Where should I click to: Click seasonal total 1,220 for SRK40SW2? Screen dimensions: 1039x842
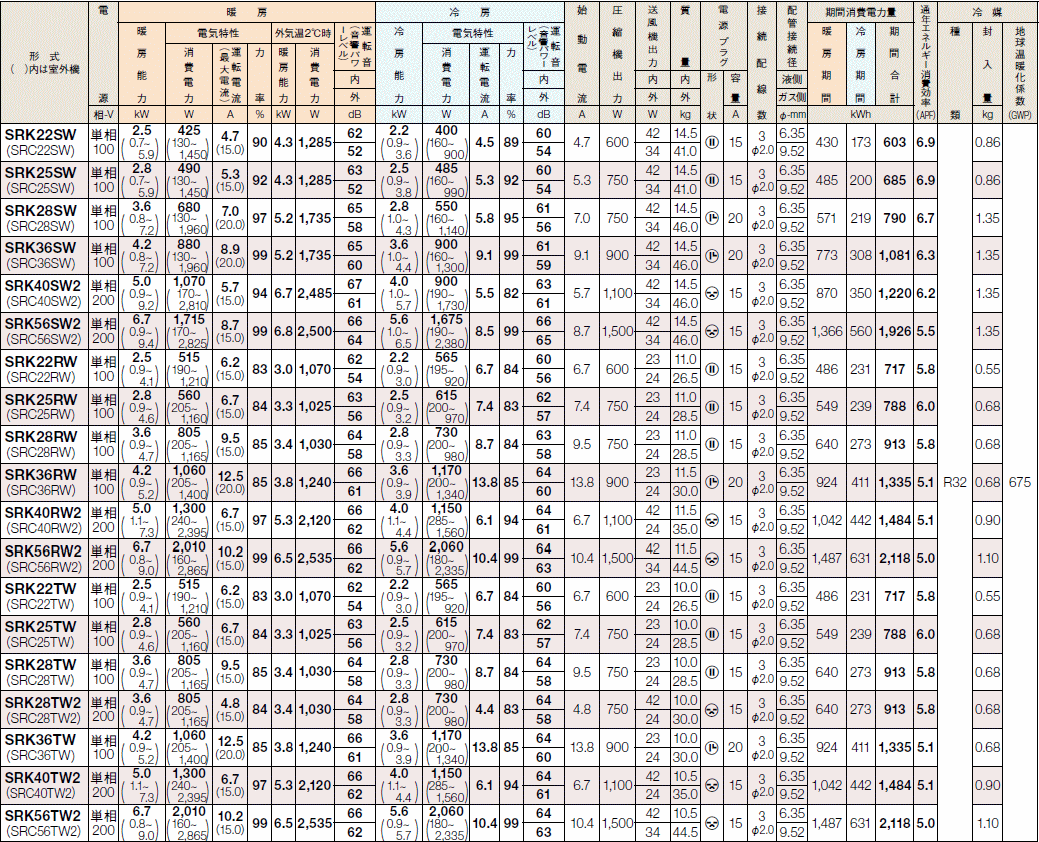point(895,293)
